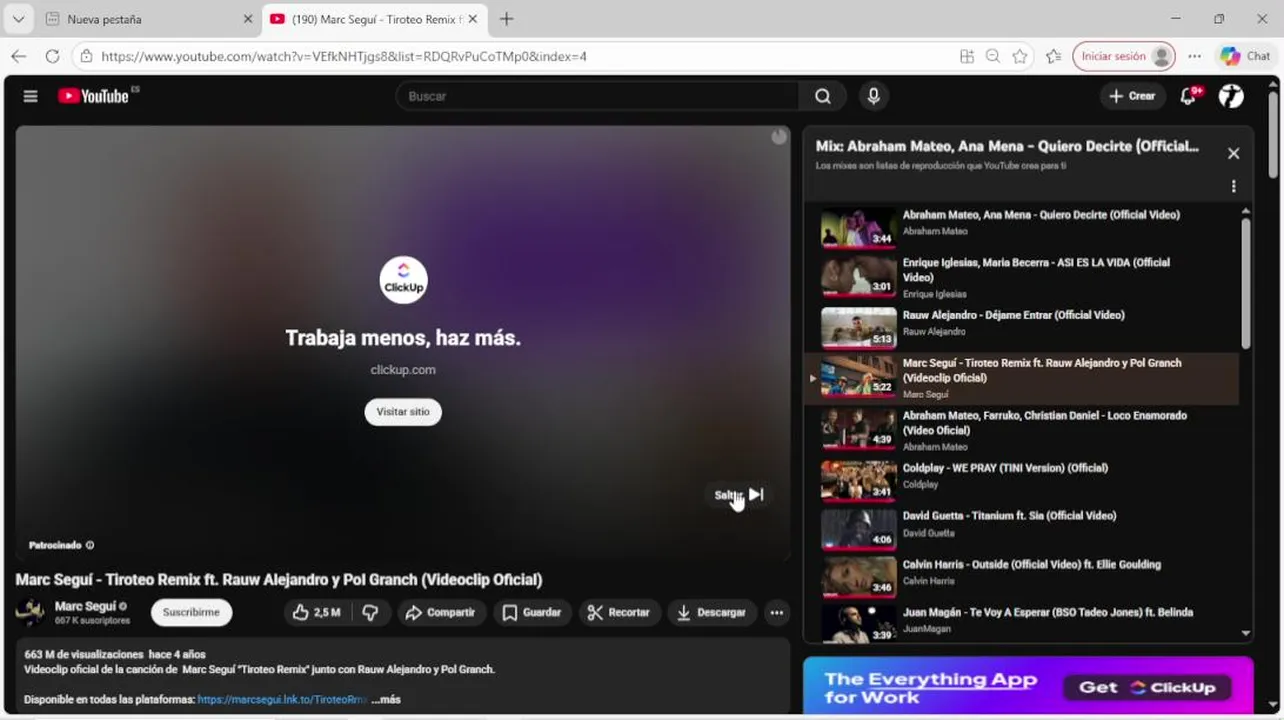The width and height of the screenshot is (1284, 720).
Task: Click Iniciar sesión browser sign-in button
Action: [1124, 56]
